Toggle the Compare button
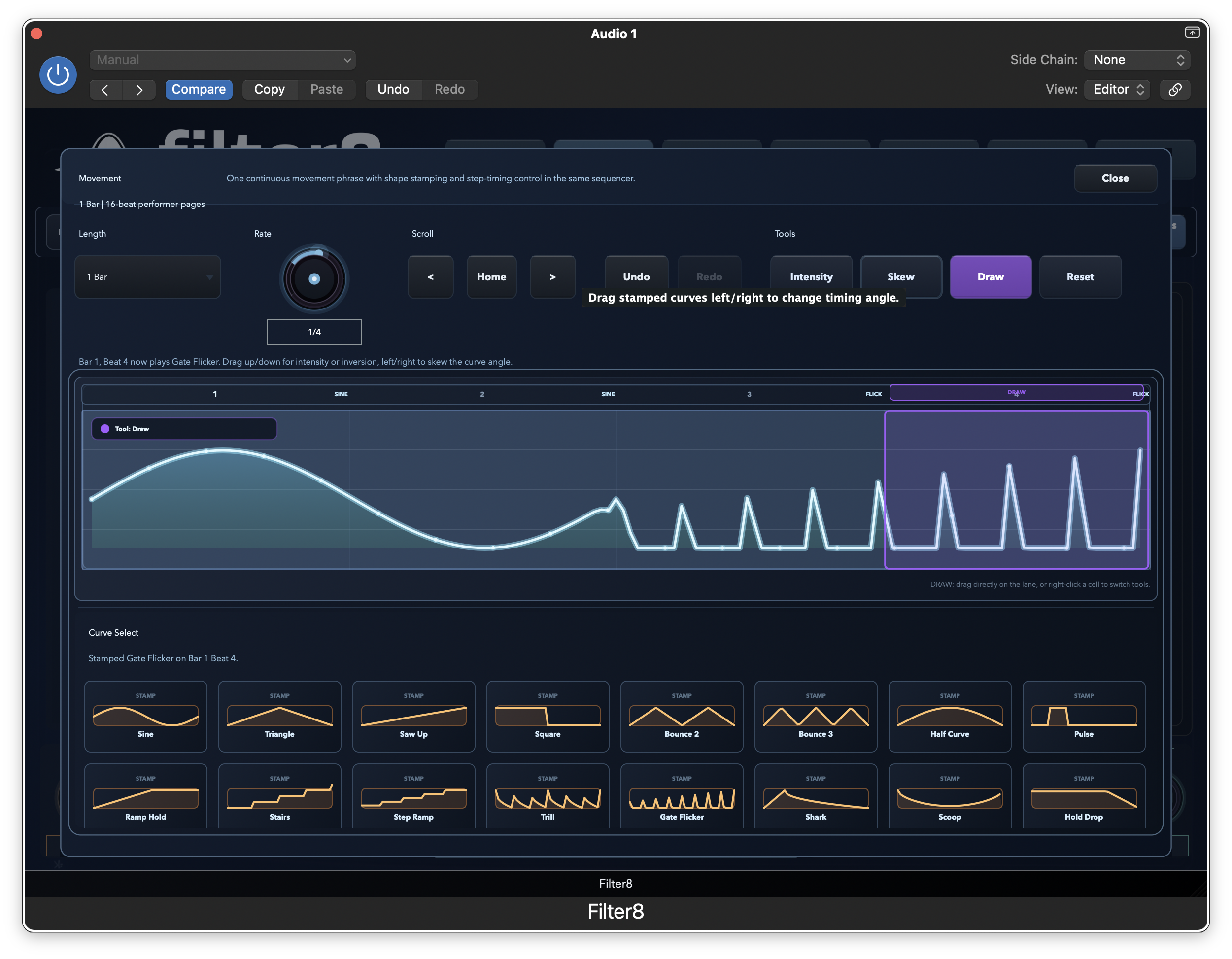This screenshot has width=1232, height=959. (199, 90)
